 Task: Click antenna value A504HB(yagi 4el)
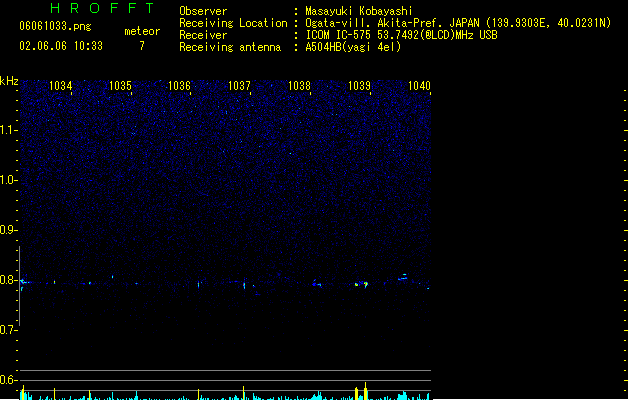pos(353,47)
